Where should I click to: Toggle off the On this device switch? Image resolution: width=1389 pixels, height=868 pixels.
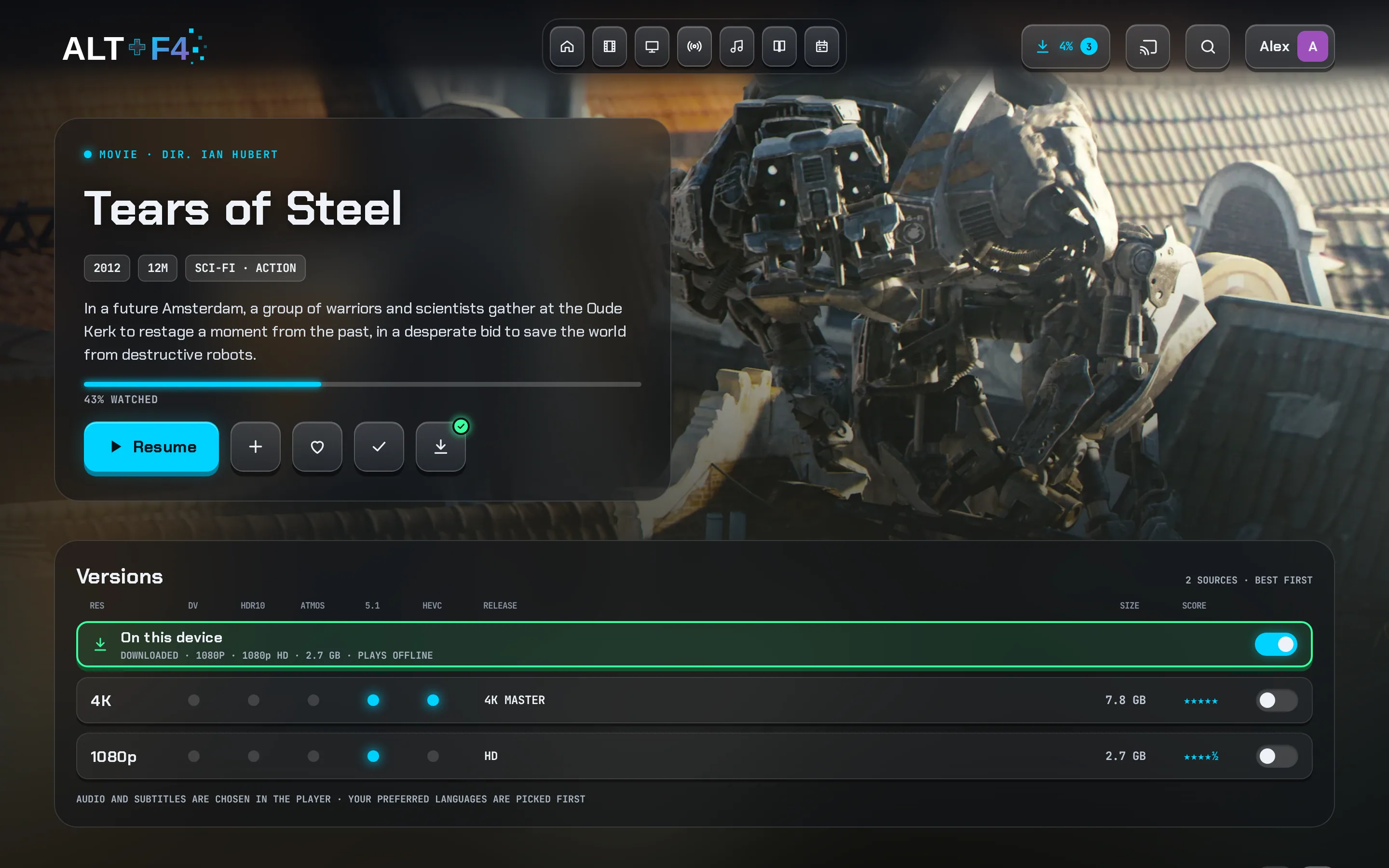(x=1275, y=644)
